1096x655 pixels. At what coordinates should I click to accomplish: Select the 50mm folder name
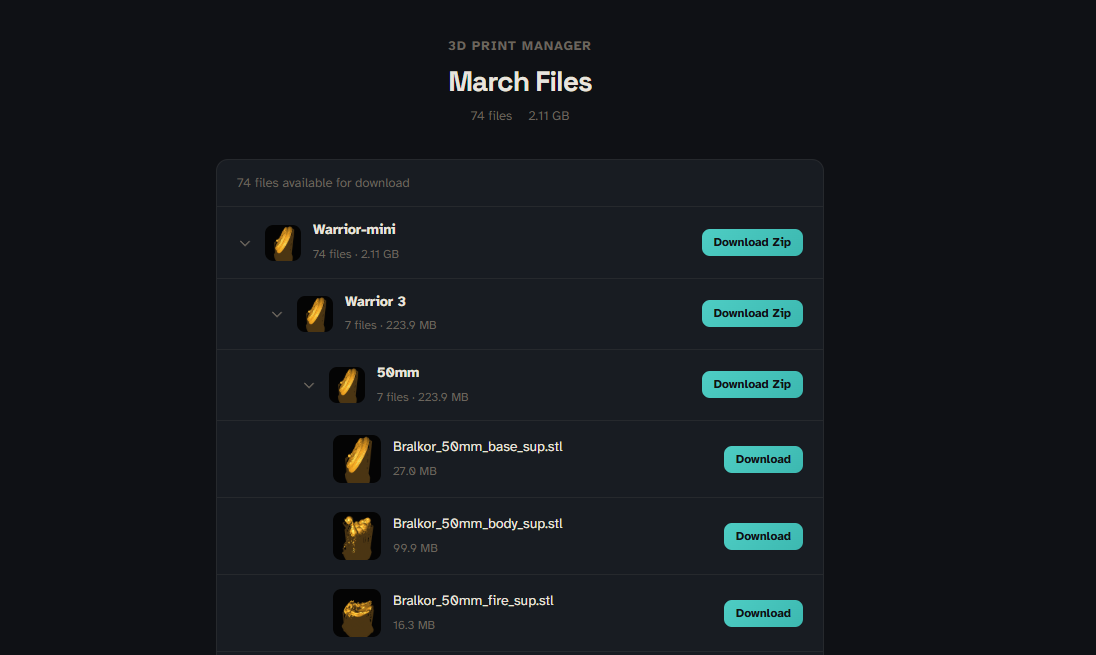398,372
